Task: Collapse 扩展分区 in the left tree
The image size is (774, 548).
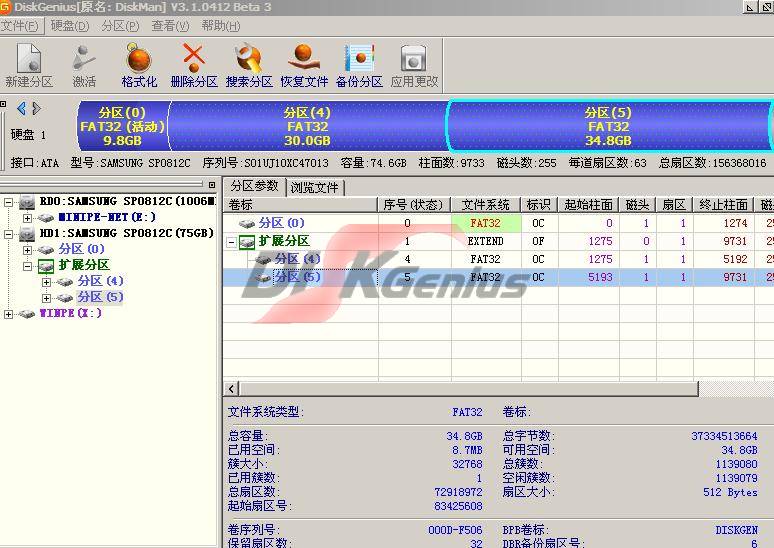Action: pos(27,266)
